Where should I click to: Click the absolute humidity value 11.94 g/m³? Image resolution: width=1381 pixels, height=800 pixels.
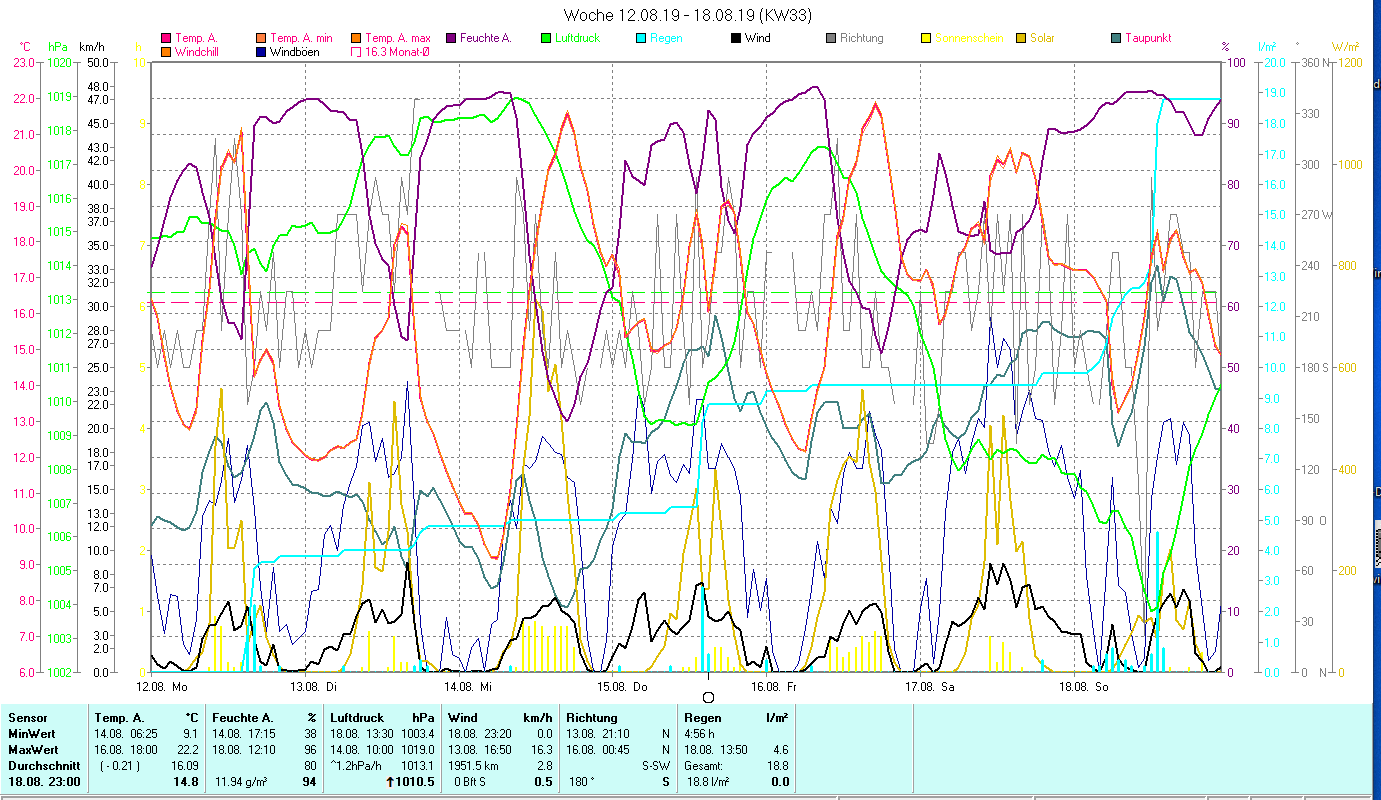241,782
